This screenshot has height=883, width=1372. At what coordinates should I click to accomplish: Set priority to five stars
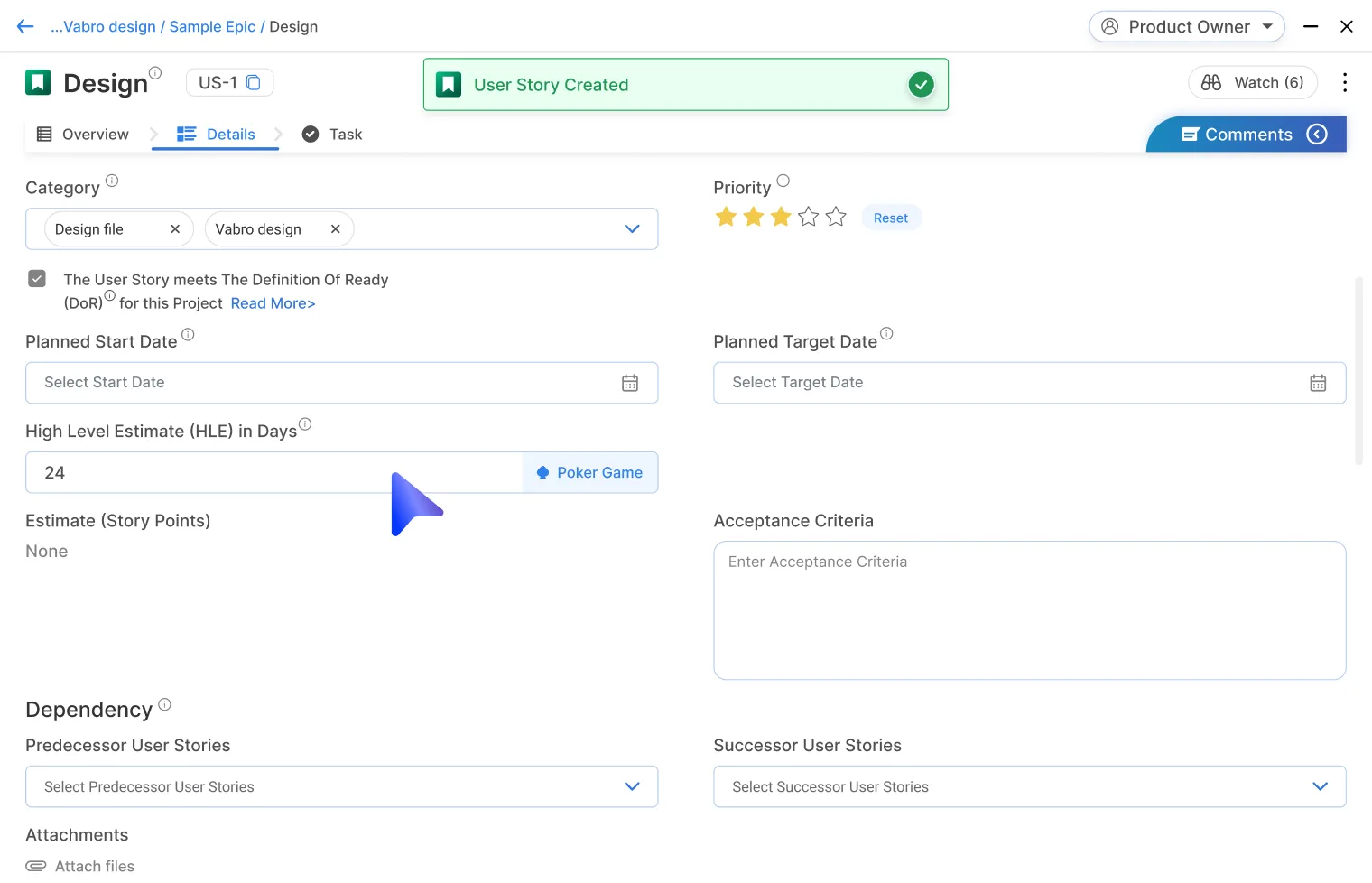[x=836, y=218]
